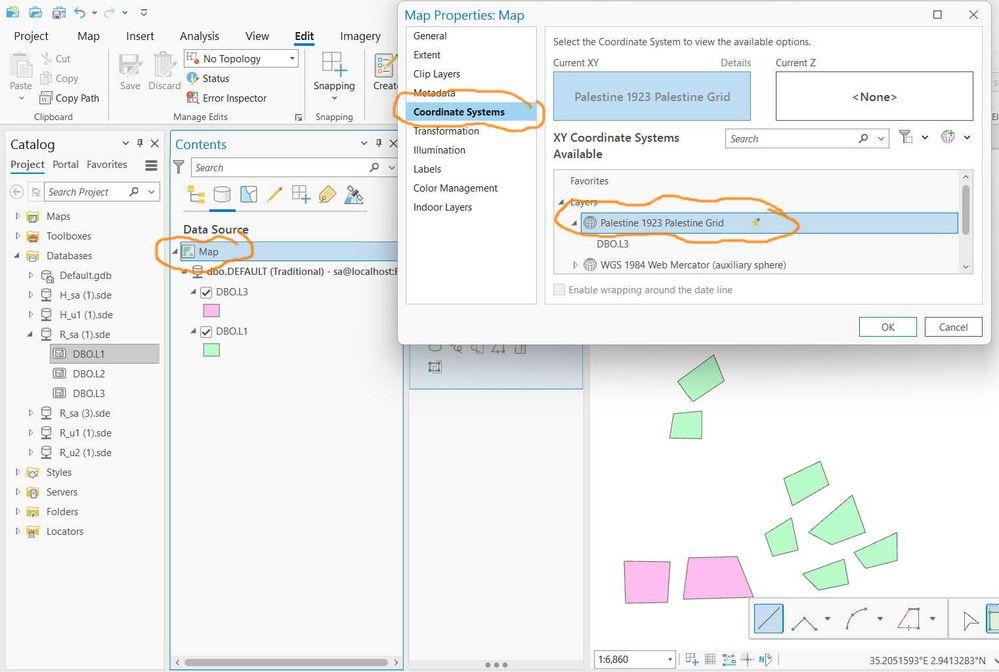
Task: Open the Details link for Current XY
Action: coord(736,62)
